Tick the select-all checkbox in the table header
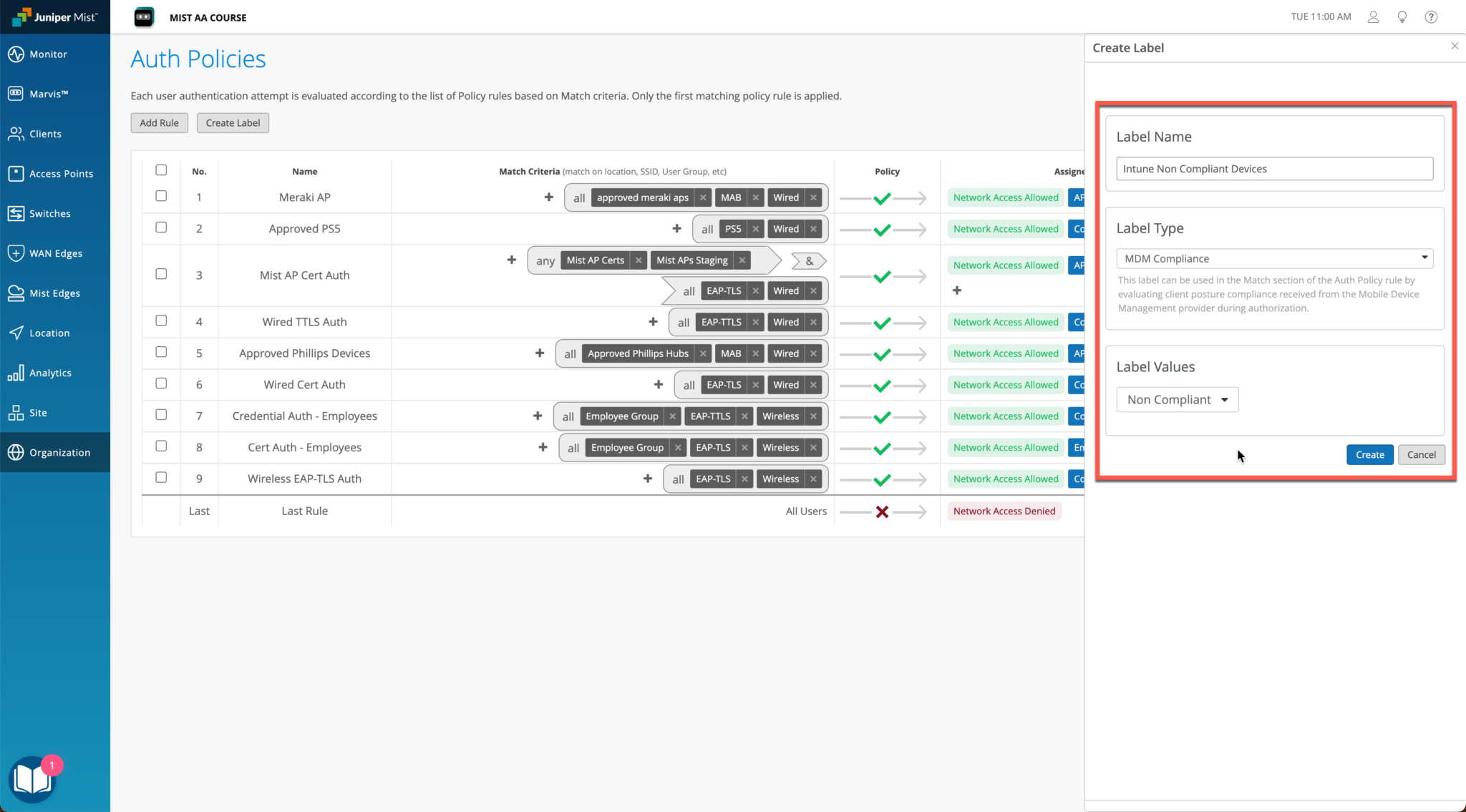1466x812 pixels. coord(161,170)
